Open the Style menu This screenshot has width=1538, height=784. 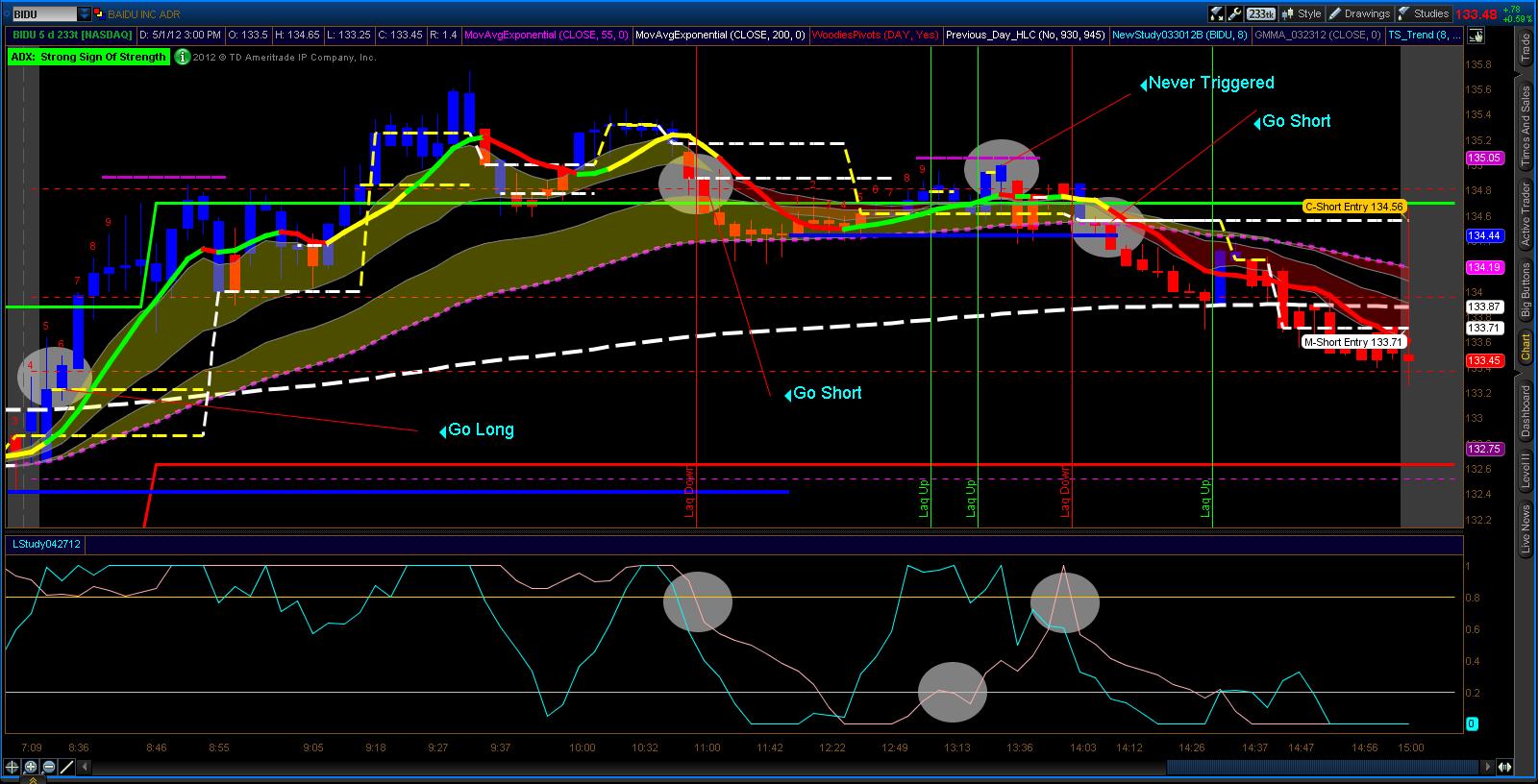coord(1302,13)
